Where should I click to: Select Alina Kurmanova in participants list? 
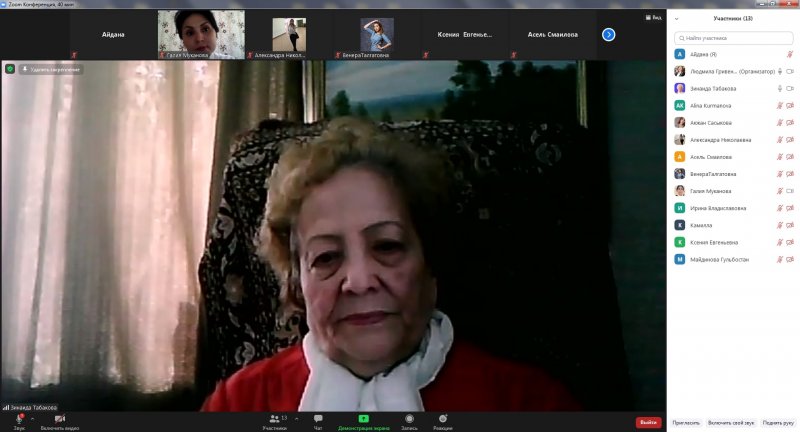(734, 106)
